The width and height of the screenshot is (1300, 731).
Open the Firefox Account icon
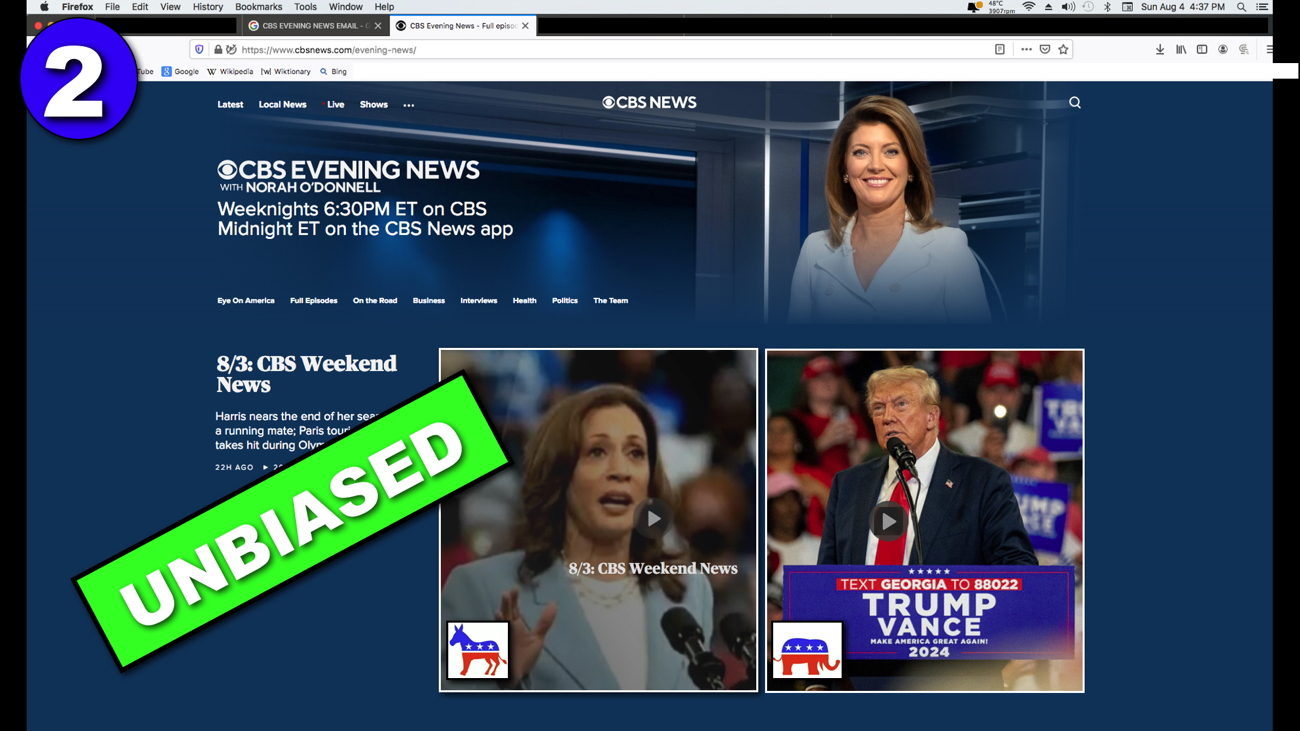click(x=1223, y=49)
